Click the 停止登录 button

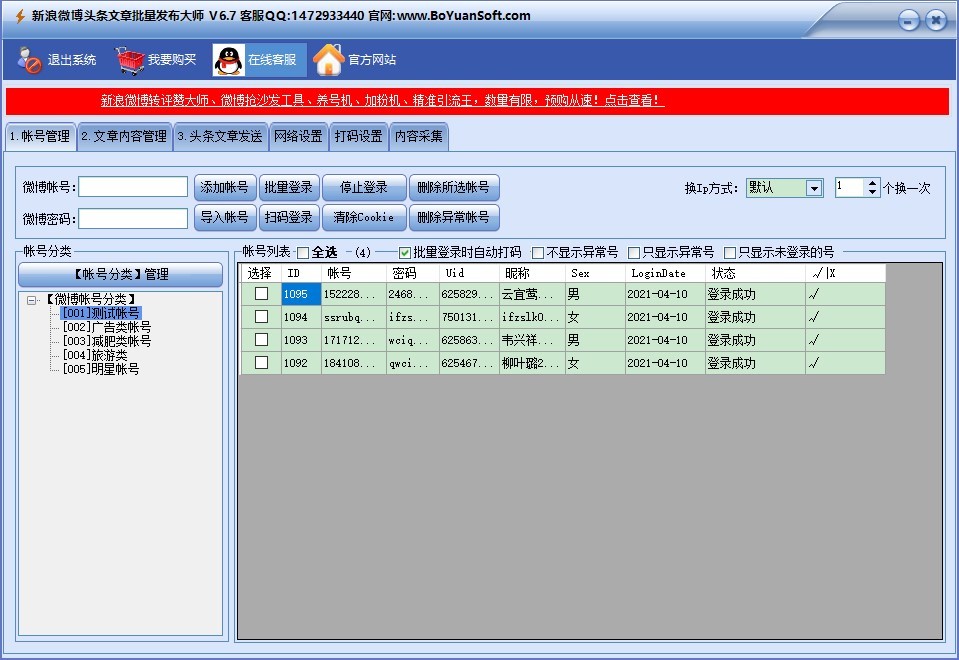pyautogui.click(x=364, y=188)
